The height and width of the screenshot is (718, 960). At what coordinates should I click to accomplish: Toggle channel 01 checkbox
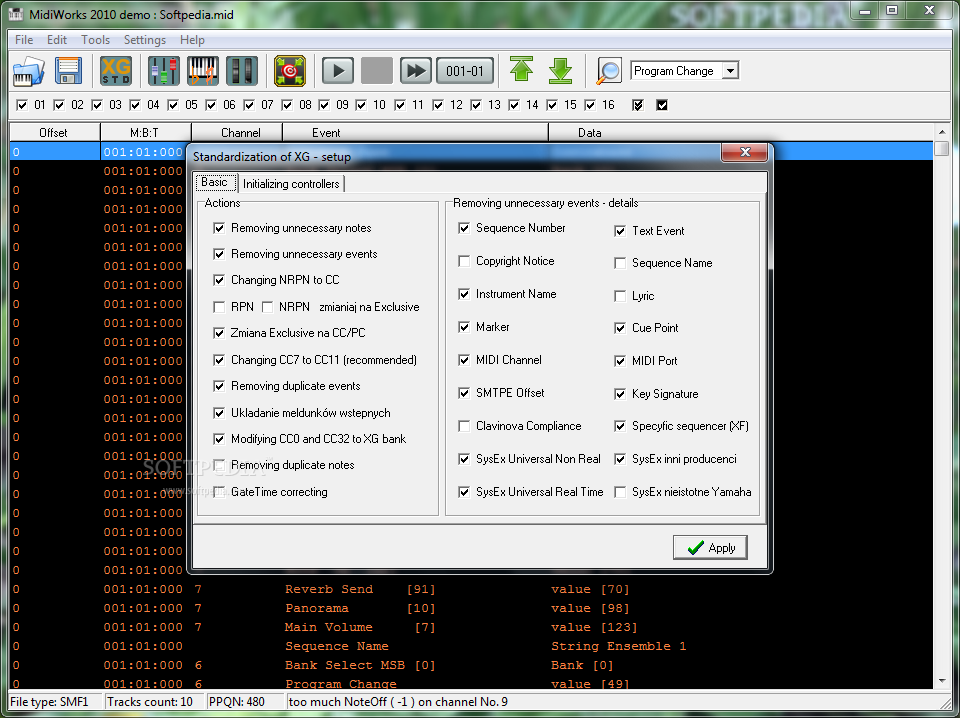tap(22, 105)
